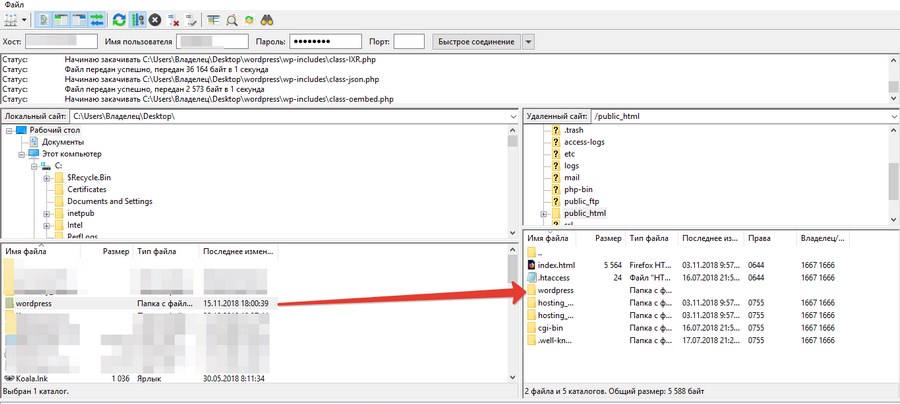Open the filename filters icon
Screen dimensions: 900x404
[x=213, y=19]
